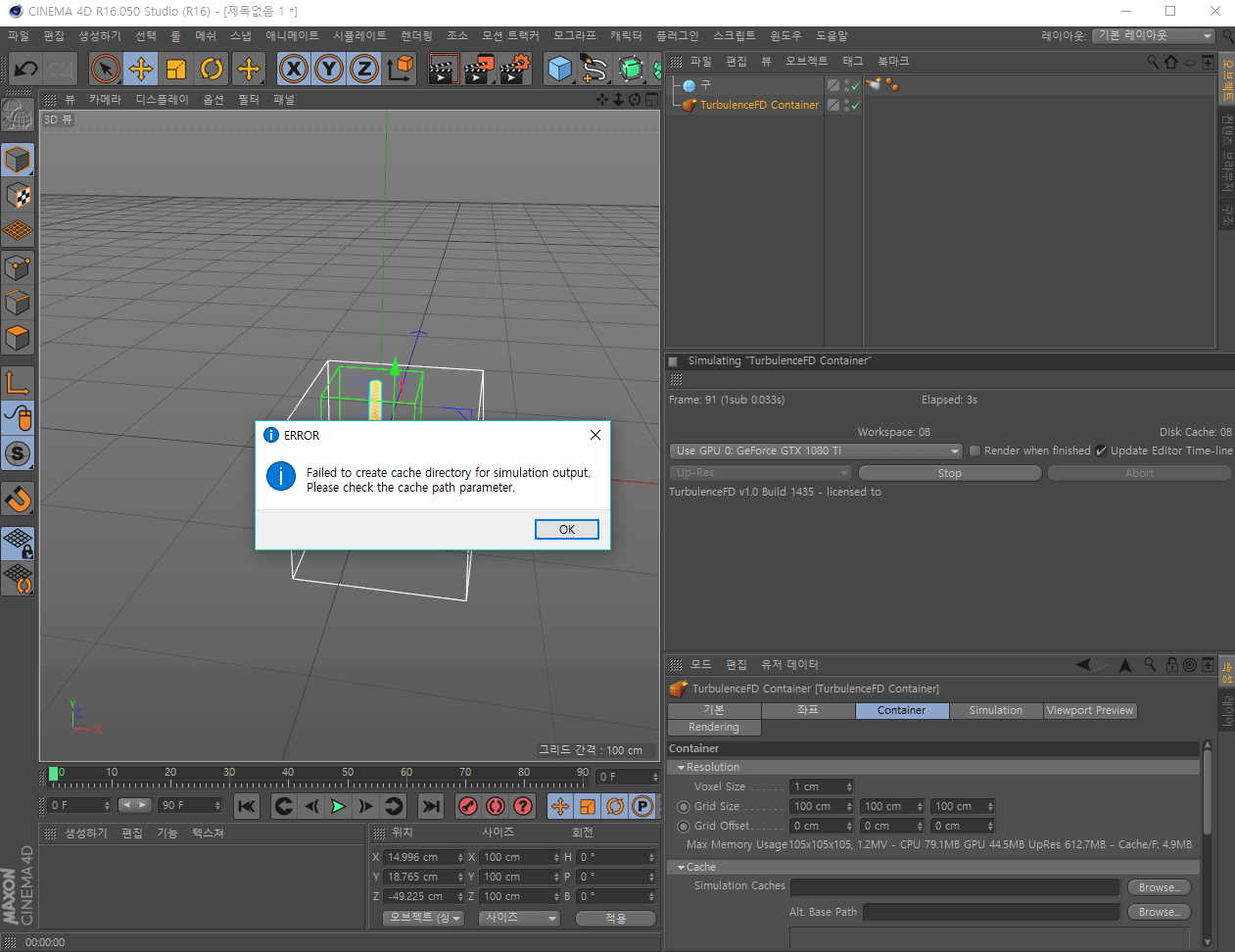
Task: Select the TurbulenceFD Container object
Action: (x=759, y=105)
